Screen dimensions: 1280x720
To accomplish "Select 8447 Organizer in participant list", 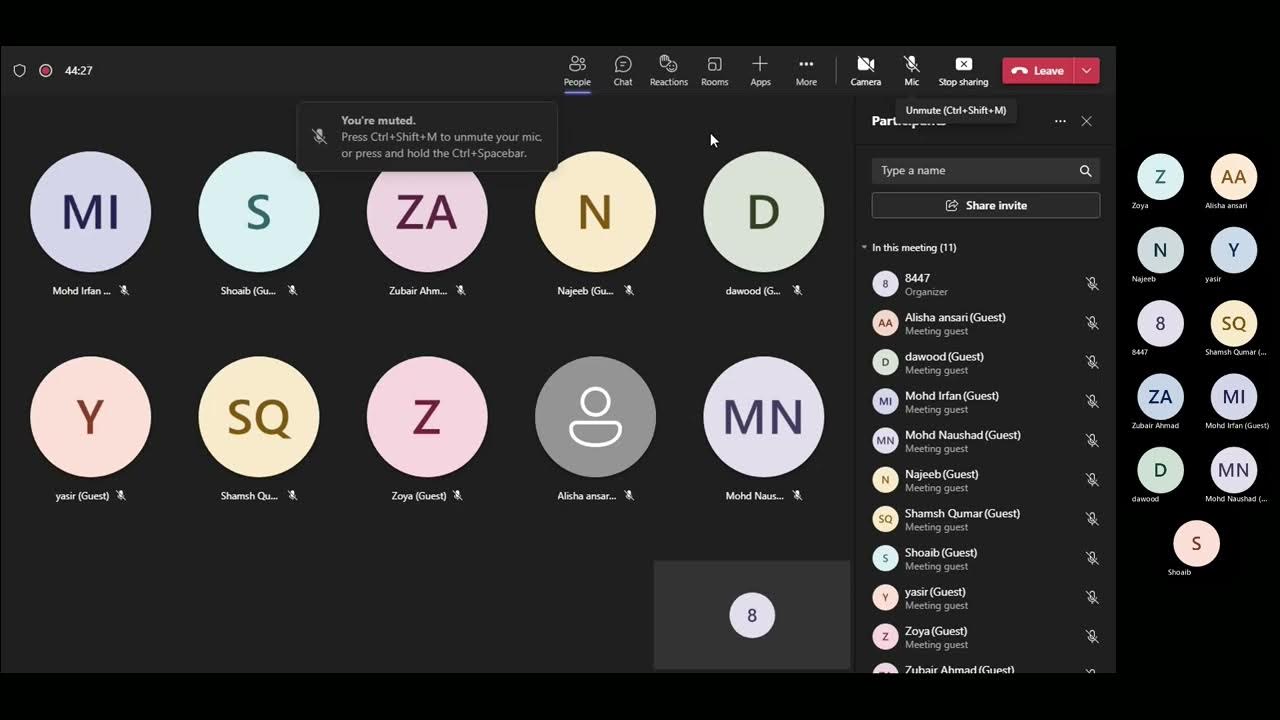I will (986, 284).
